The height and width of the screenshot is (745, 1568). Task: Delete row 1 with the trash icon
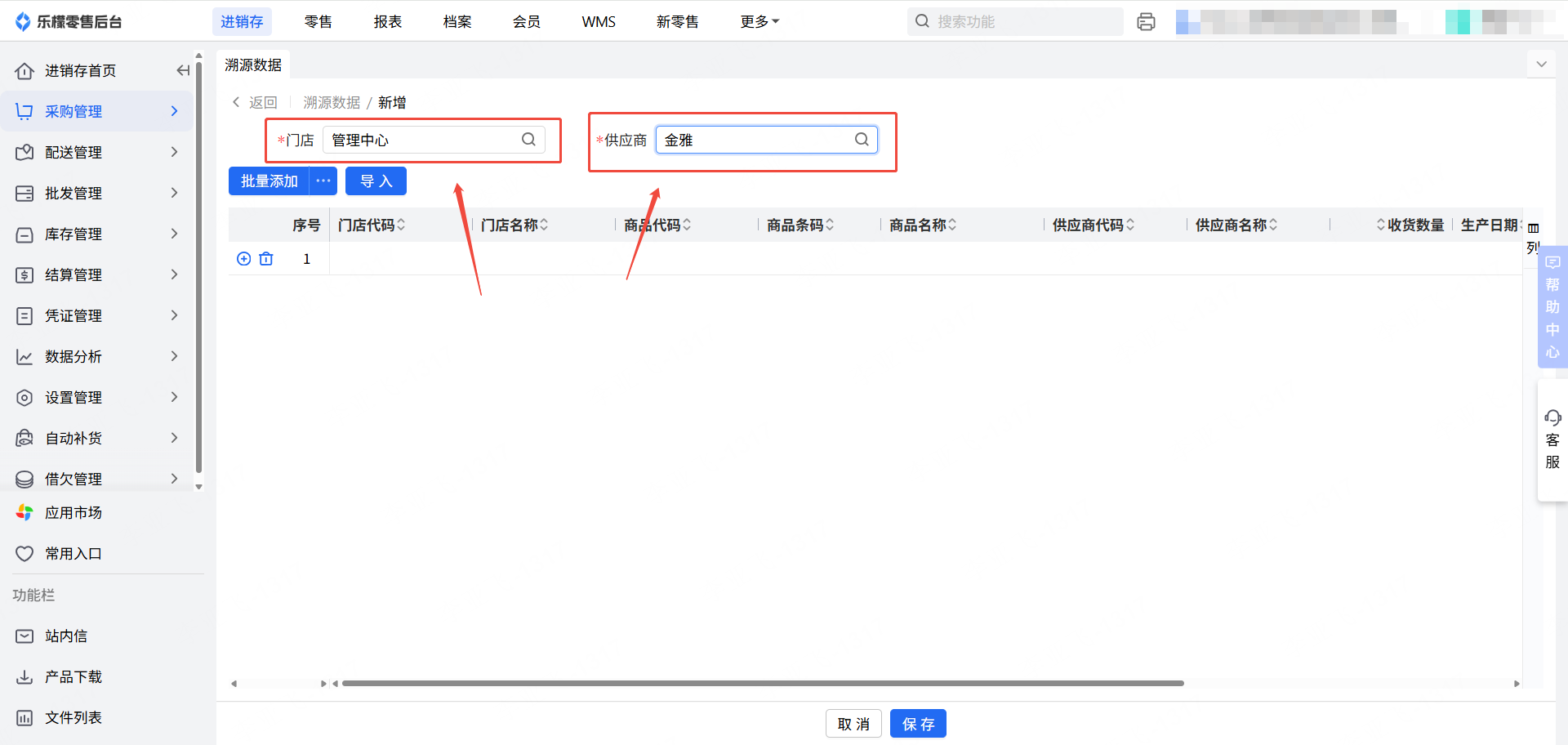click(x=266, y=259)
